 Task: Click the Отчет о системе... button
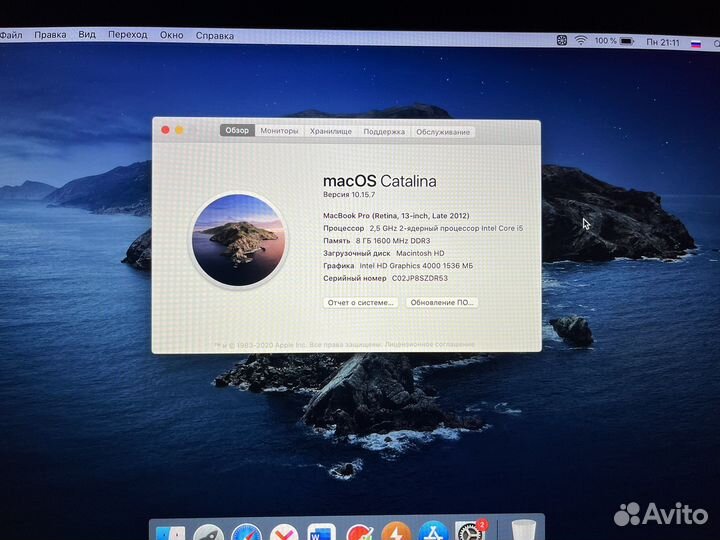click(360, 303)
